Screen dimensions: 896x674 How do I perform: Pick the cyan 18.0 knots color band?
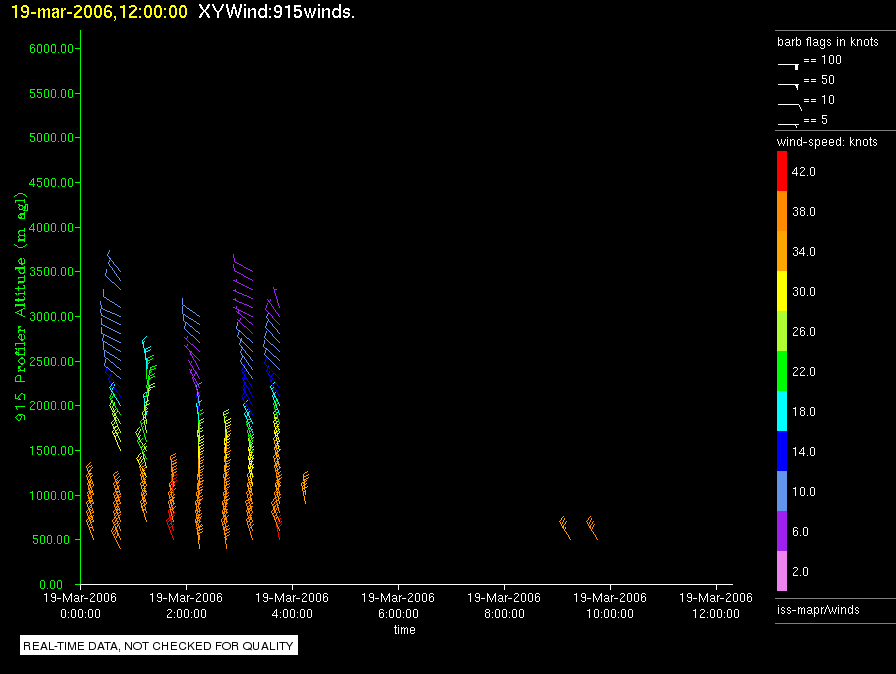782,411
